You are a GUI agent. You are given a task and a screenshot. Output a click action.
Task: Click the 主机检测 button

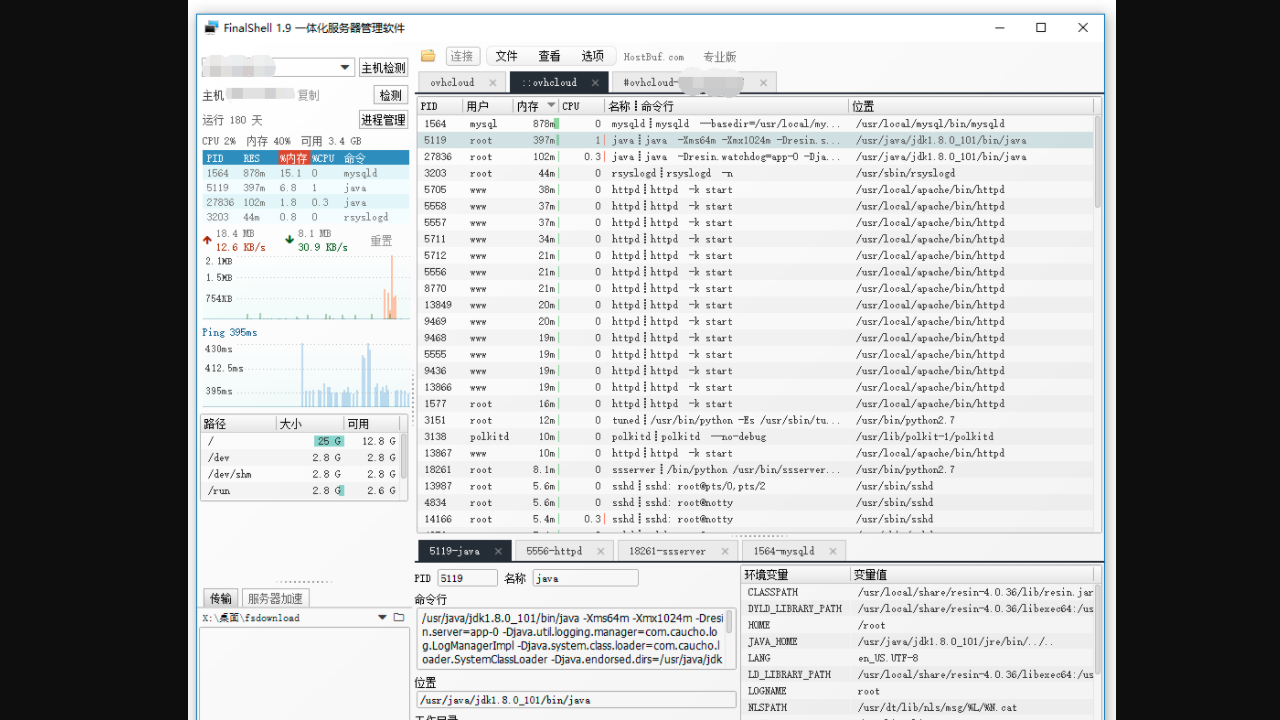pyautogui.click(x=383, y=68)
